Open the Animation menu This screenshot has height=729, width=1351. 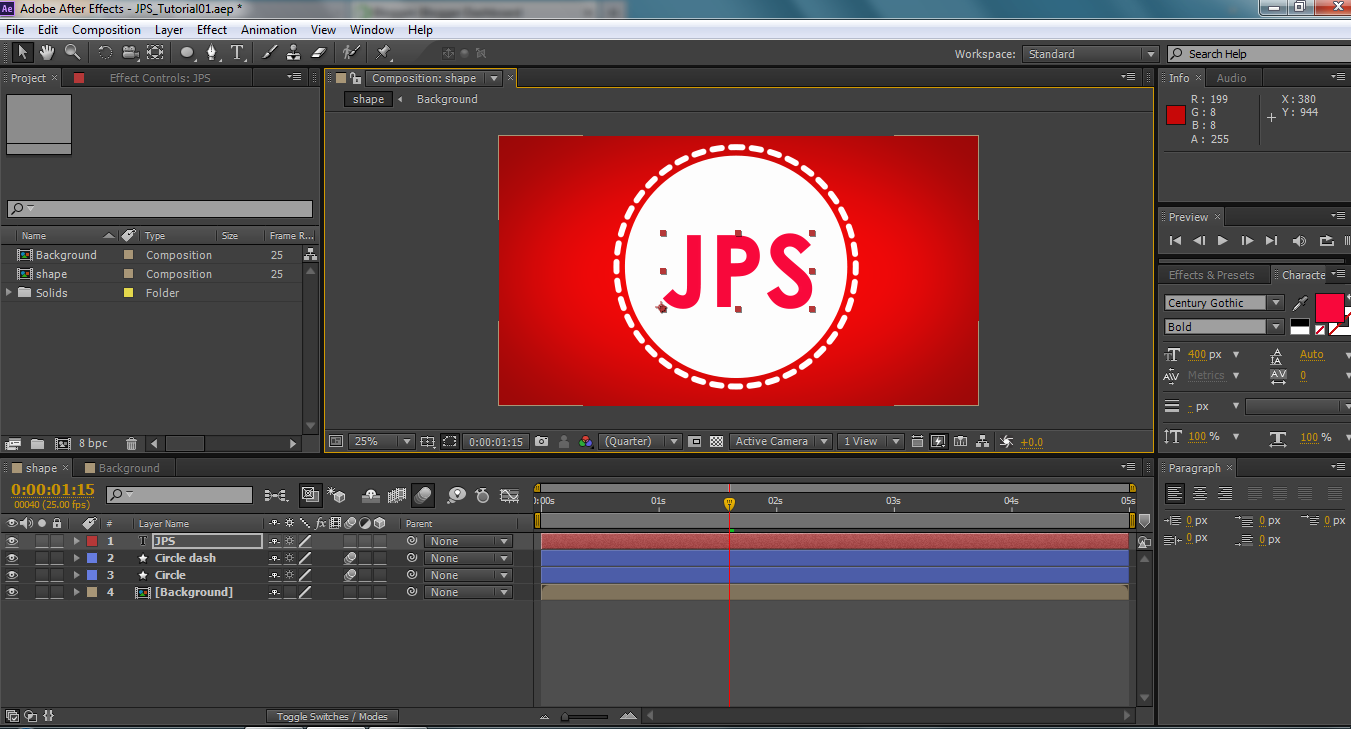pos(269,30)
